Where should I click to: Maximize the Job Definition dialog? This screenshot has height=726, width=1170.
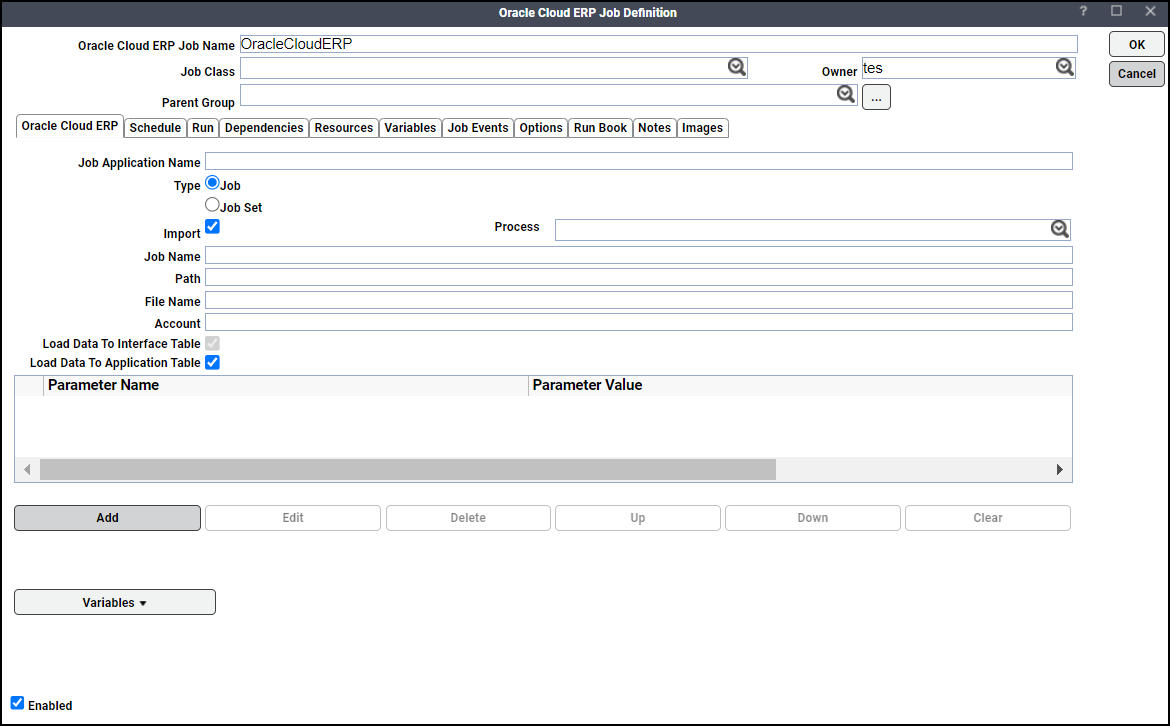coord(1116,11)
